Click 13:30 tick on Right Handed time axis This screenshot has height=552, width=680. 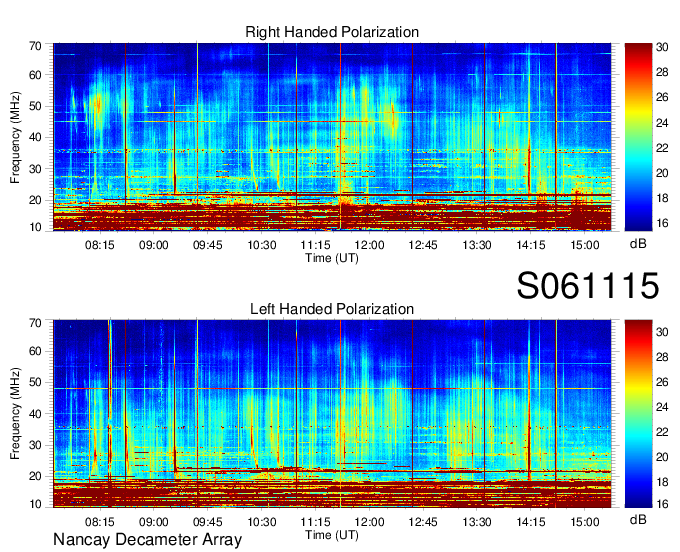click(477, 245)
